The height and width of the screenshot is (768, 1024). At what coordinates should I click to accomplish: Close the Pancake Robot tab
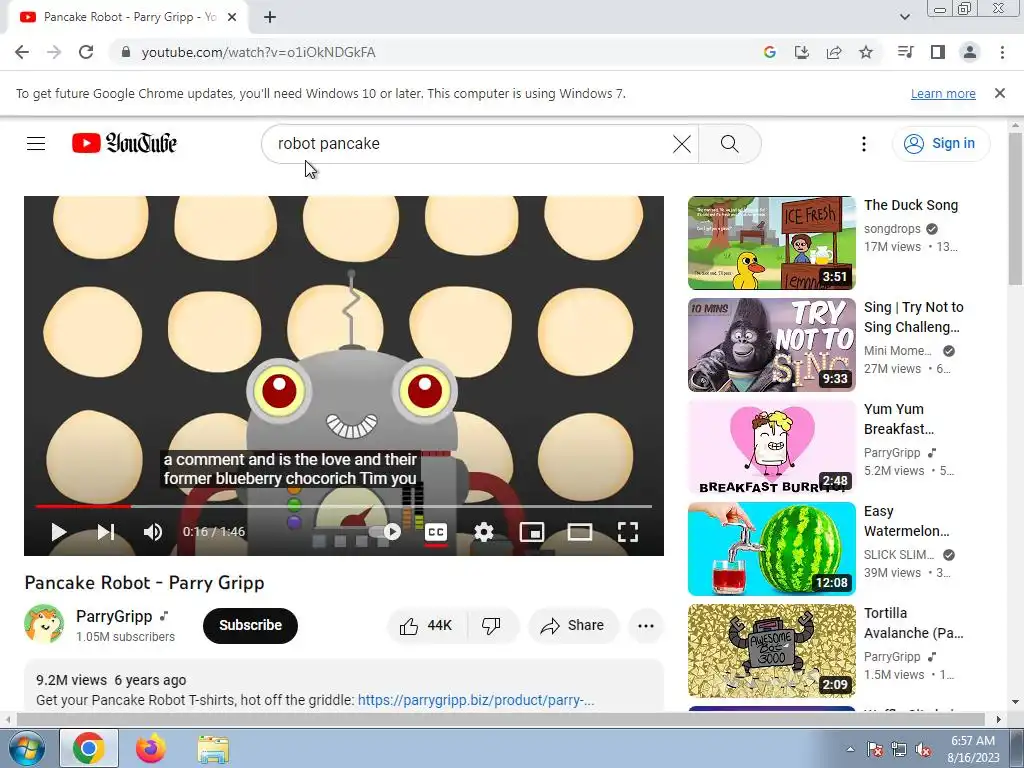click(232, 17)
